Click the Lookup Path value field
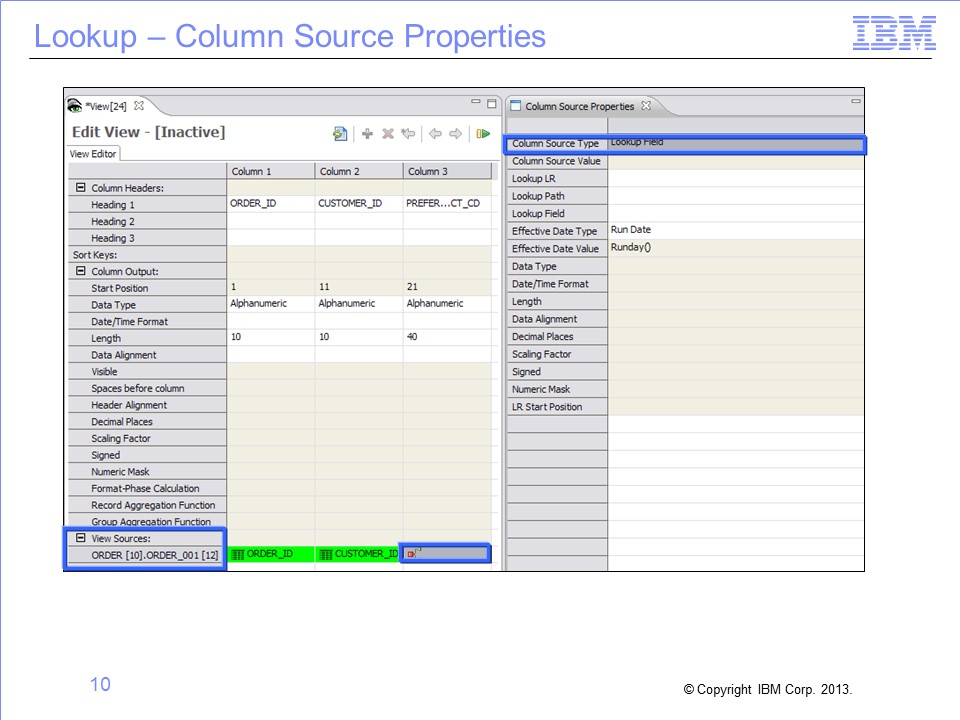Viewport: 960px width, 720px height. (735, 196)
